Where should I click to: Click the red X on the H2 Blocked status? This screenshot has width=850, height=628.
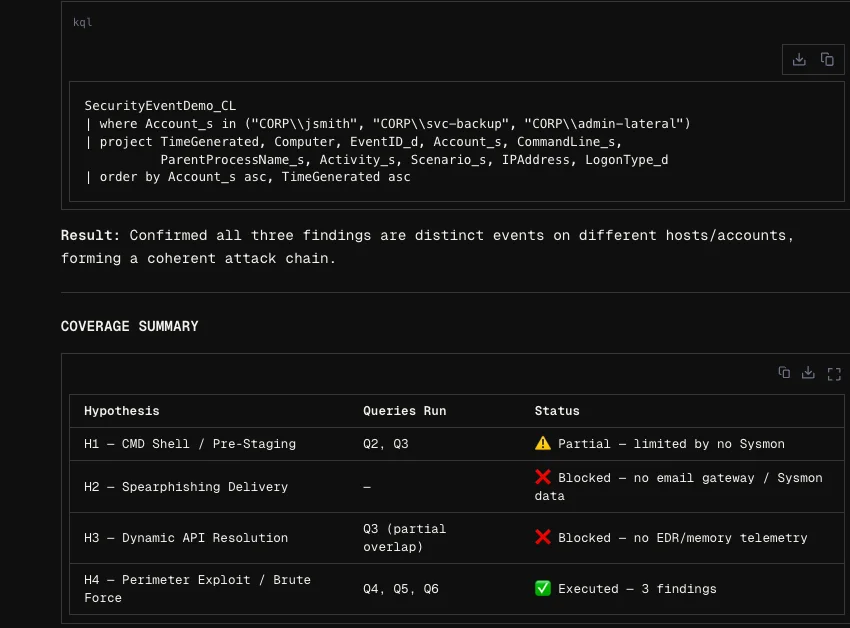coord(542,477)
